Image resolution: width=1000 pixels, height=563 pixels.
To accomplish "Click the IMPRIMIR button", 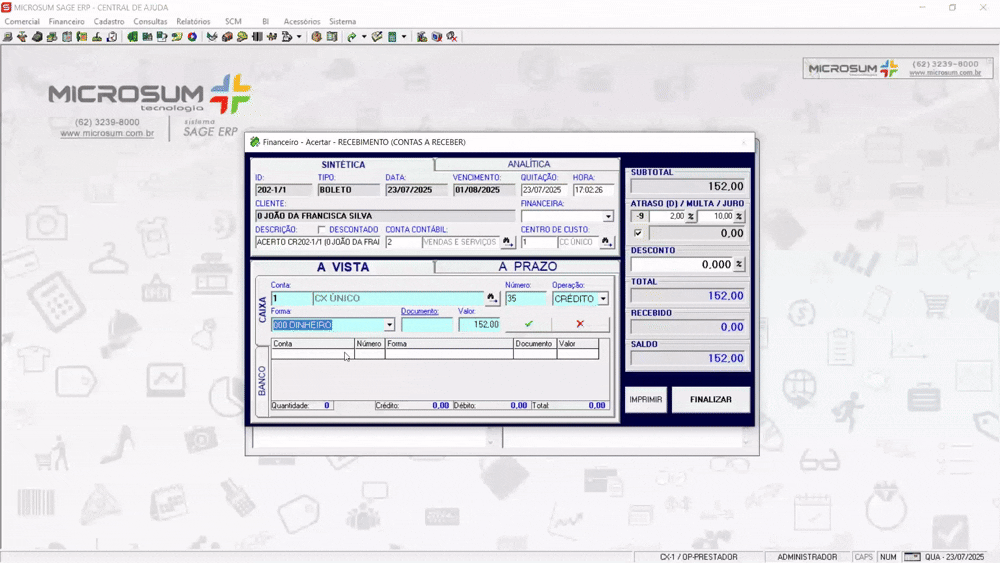I will (645, 400).
